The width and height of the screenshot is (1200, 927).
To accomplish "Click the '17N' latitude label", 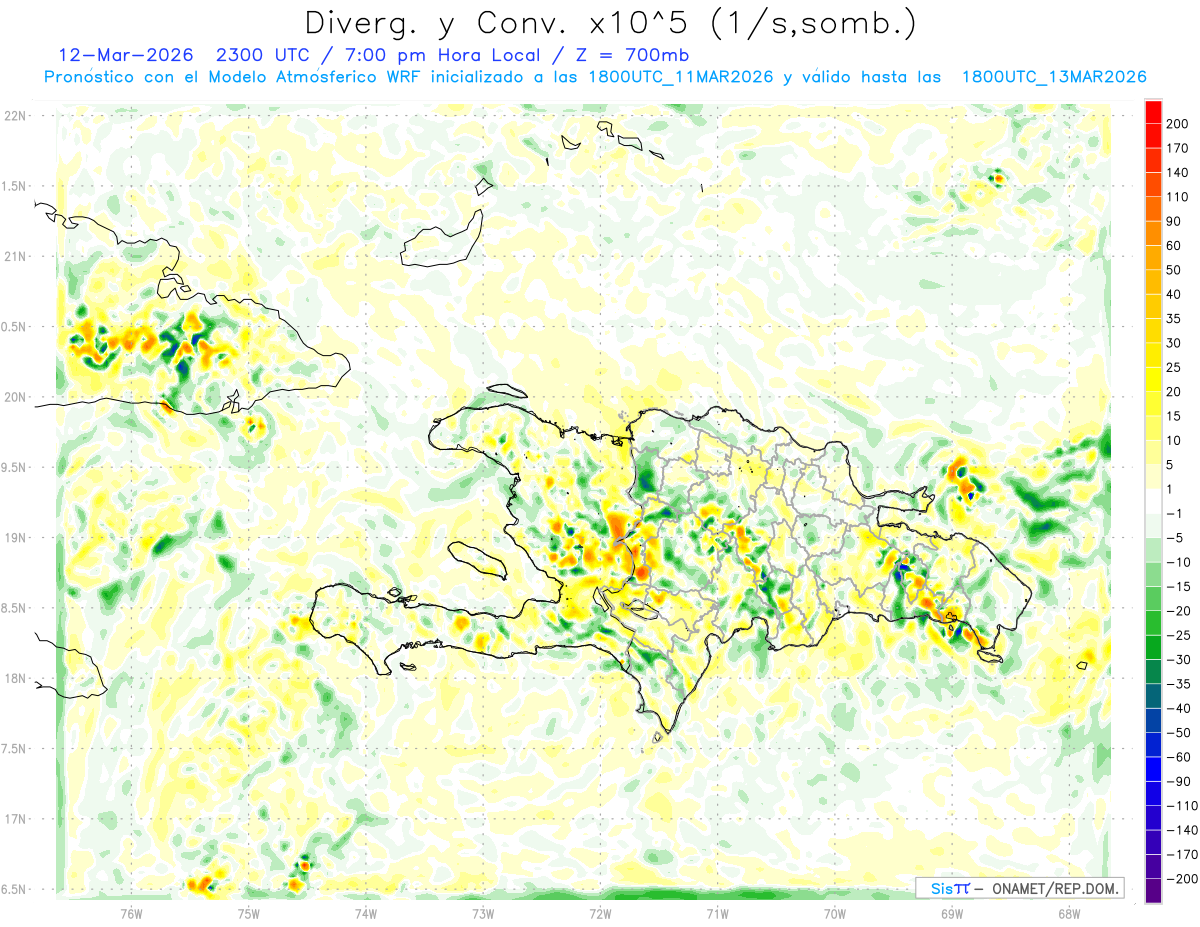I will [x=14, y=819].
